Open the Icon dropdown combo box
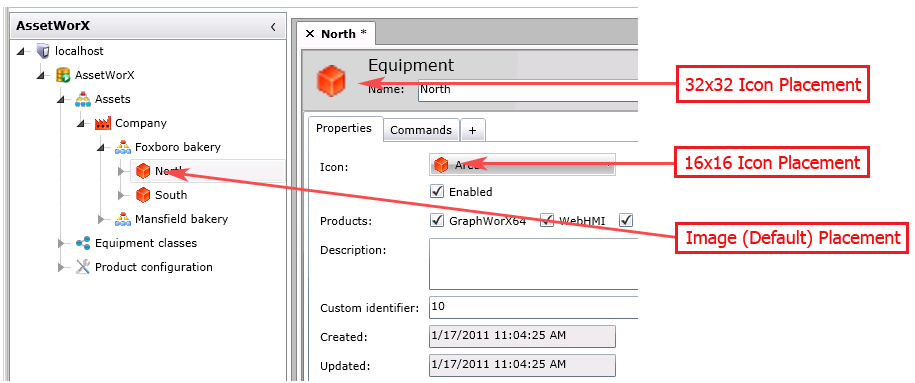 click(x=522, y=165)
